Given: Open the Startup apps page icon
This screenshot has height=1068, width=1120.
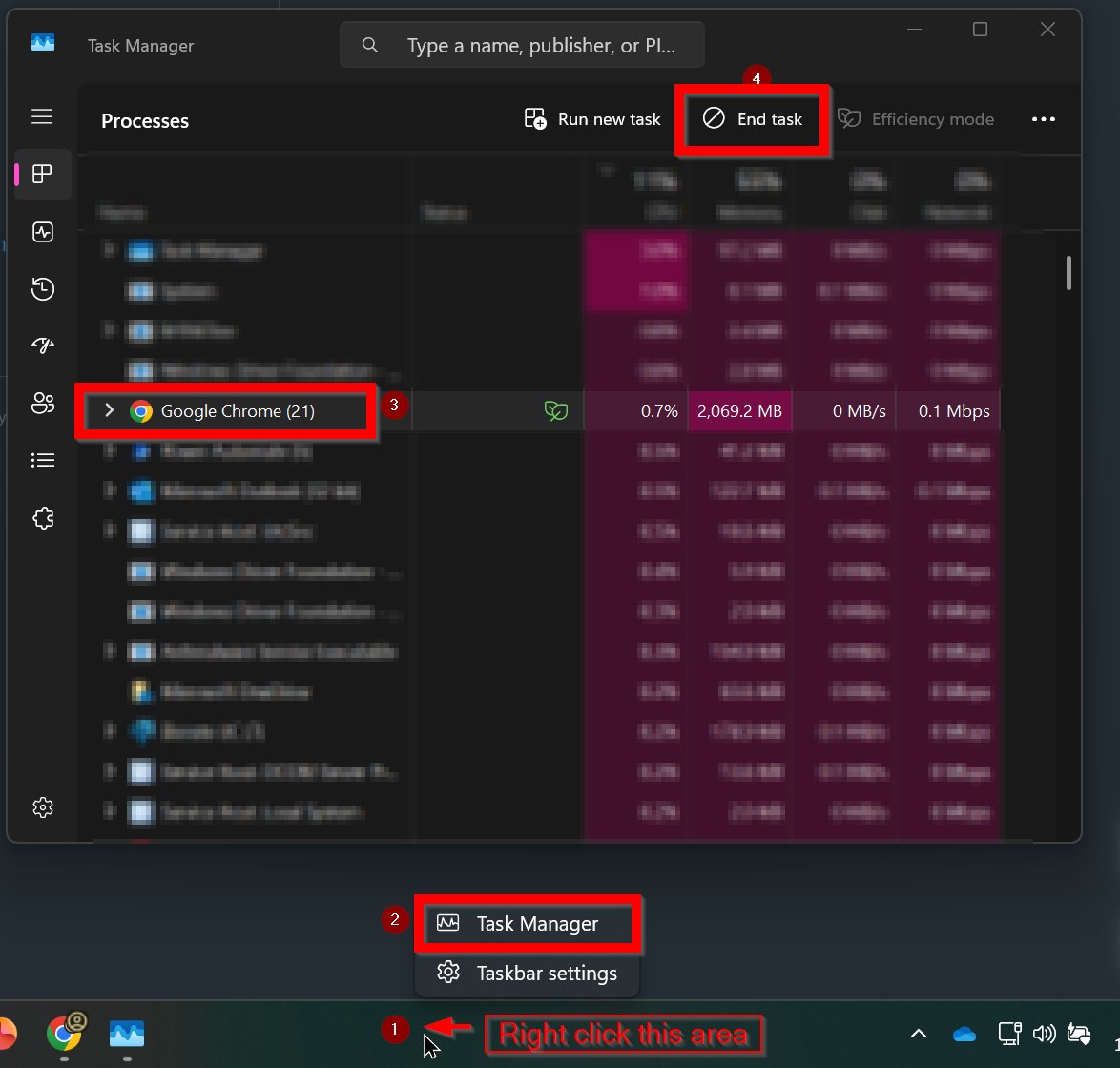Looking at the screenshot, I should (x=42, y=346).
